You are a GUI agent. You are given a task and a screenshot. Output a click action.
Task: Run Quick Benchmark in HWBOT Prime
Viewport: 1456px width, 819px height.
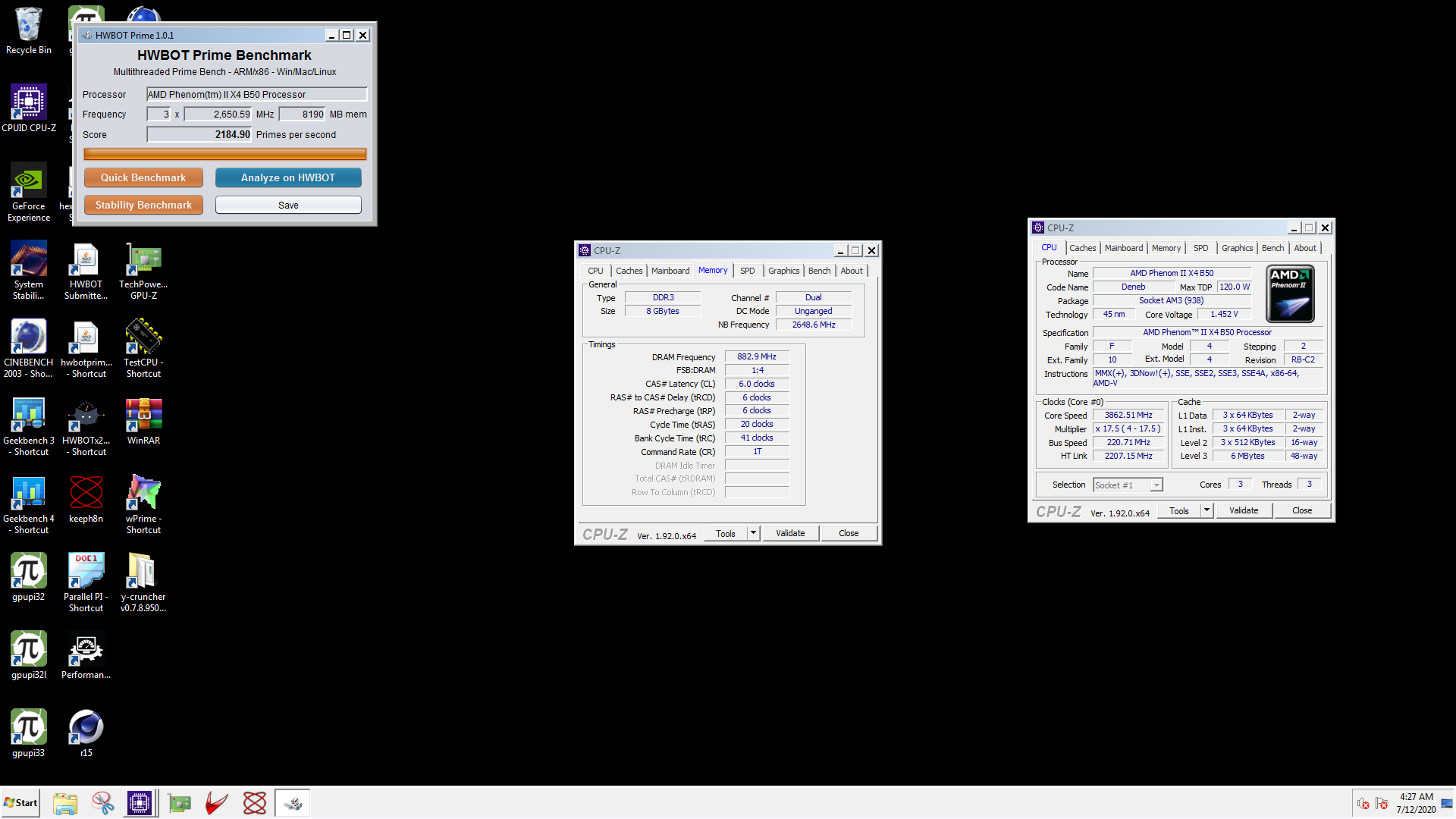coord(143,177)
